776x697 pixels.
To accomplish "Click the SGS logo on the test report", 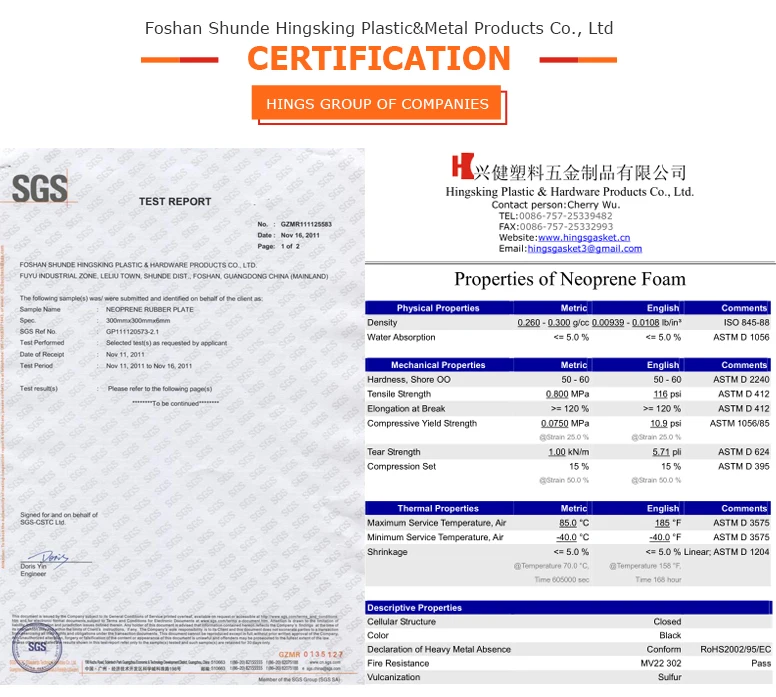I will [39, 188].
